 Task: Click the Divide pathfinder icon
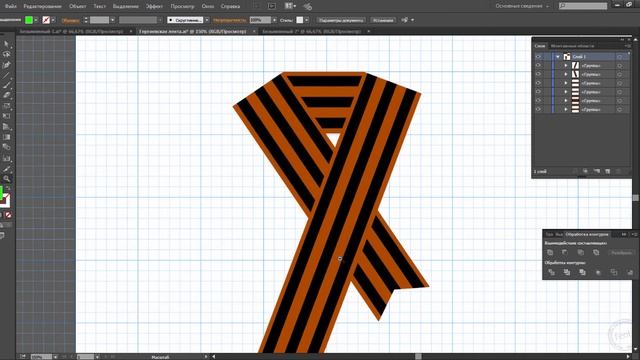pyautogui.click(x=551, y=272)
